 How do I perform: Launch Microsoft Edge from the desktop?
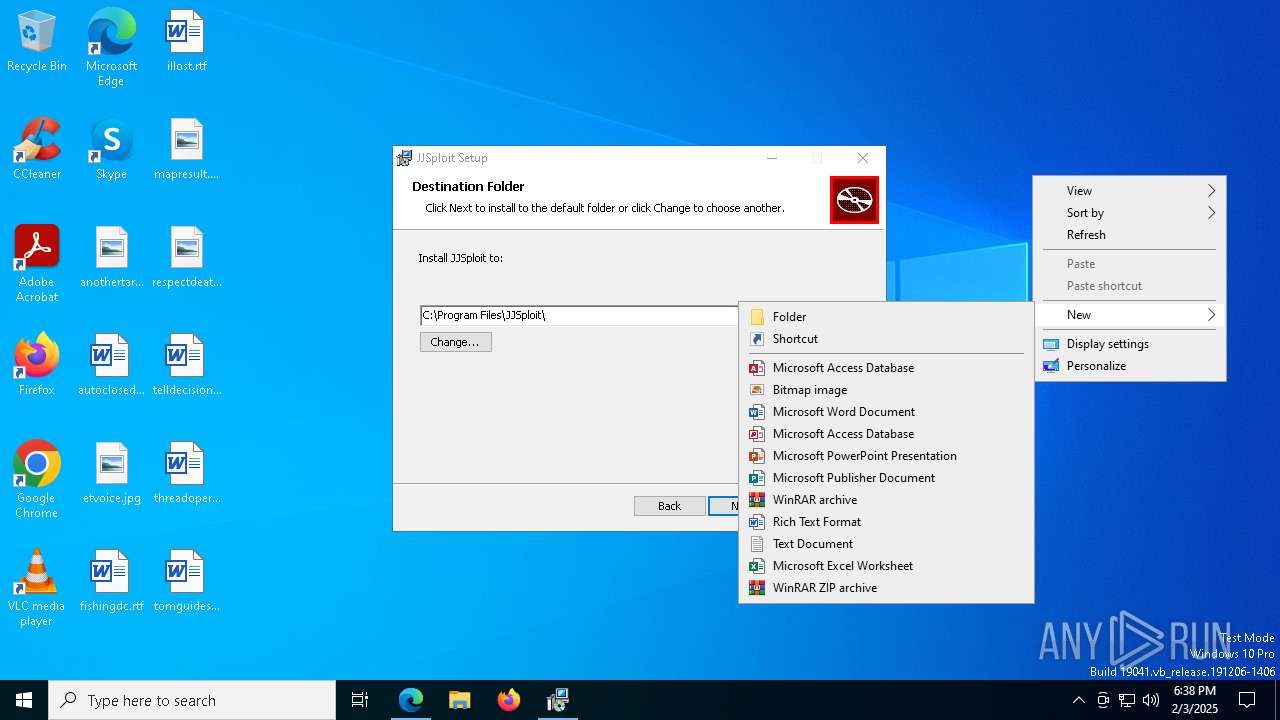coord(111,48)
